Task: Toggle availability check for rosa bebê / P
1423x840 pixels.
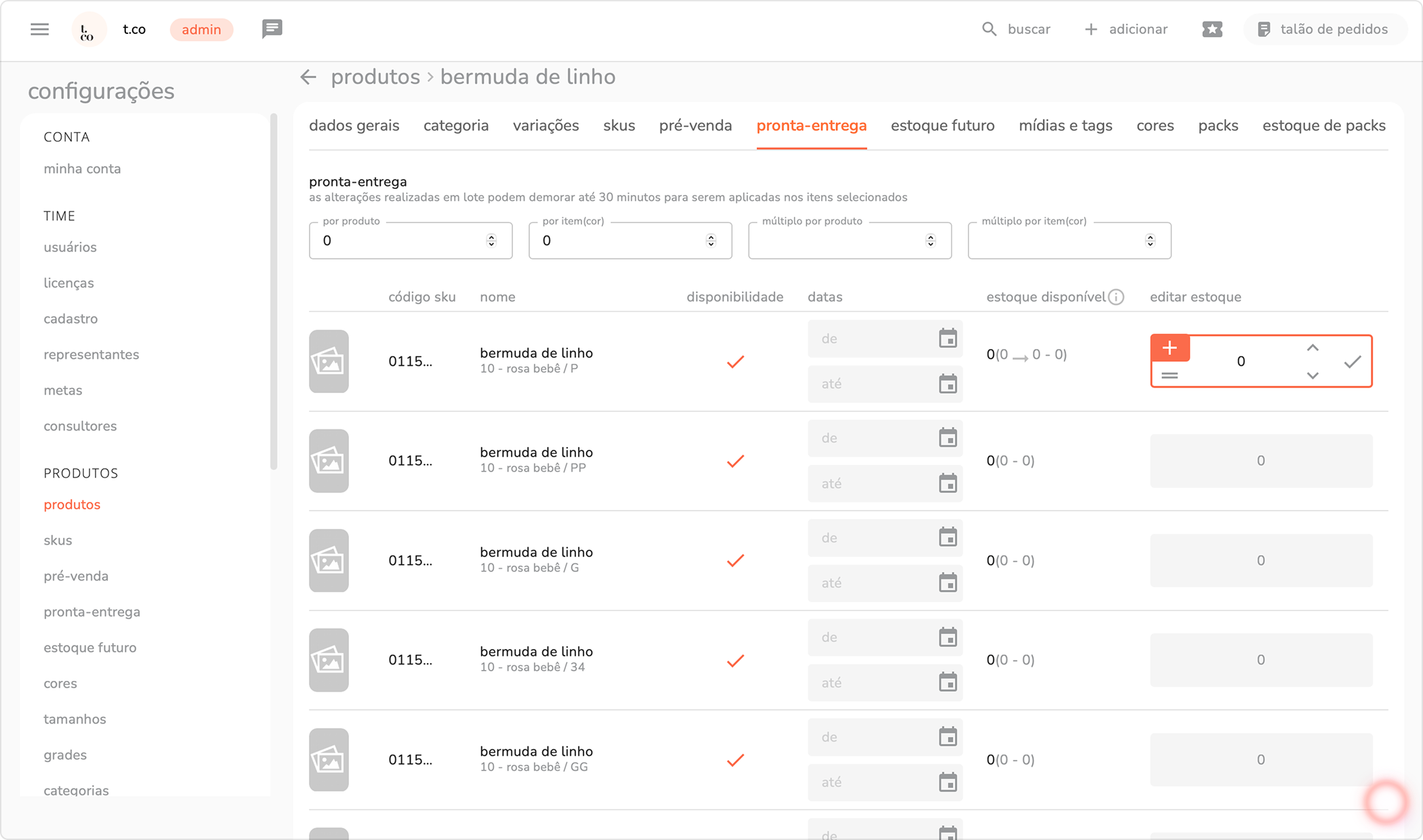Action: 735,362
